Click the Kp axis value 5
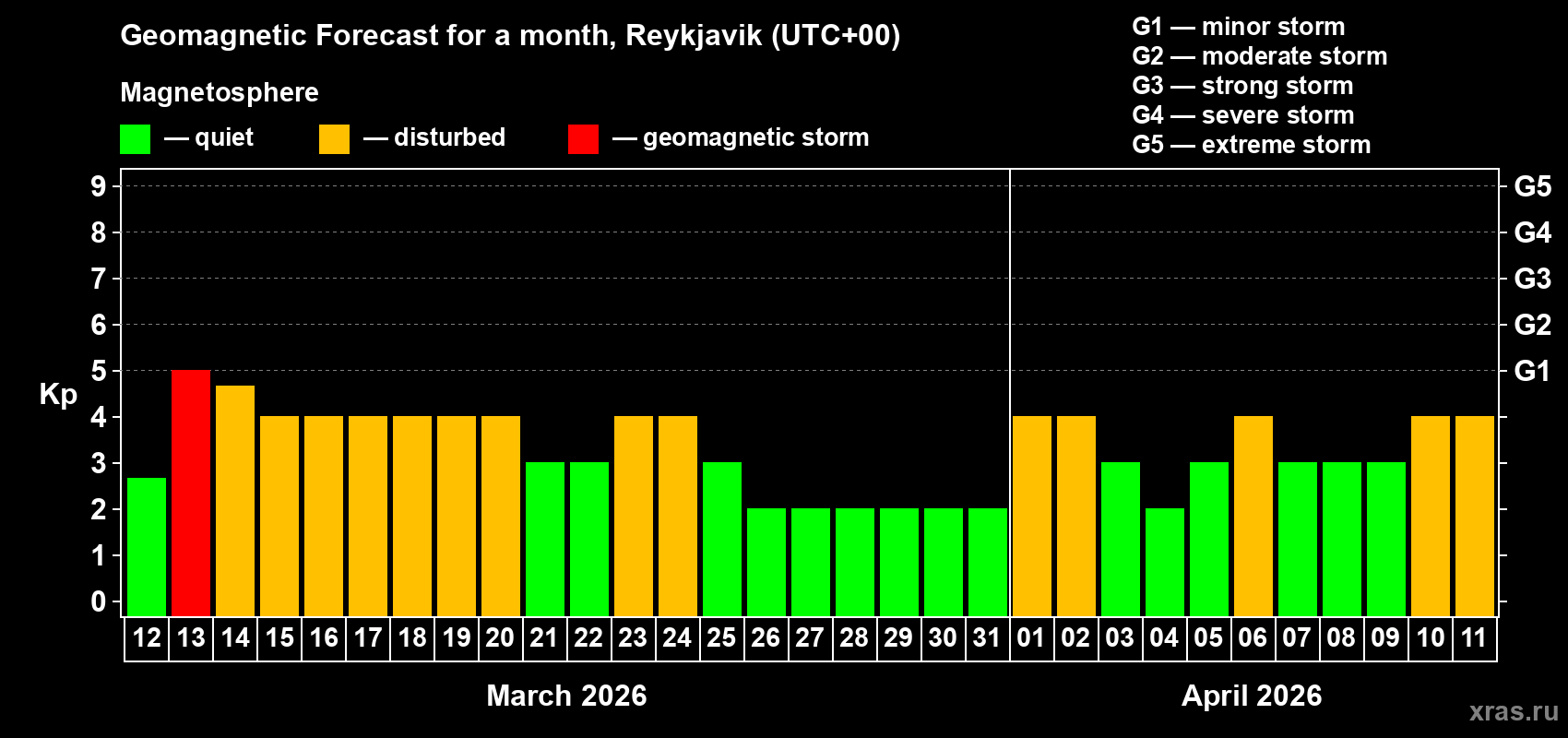1568x738 pixels. 99,371
